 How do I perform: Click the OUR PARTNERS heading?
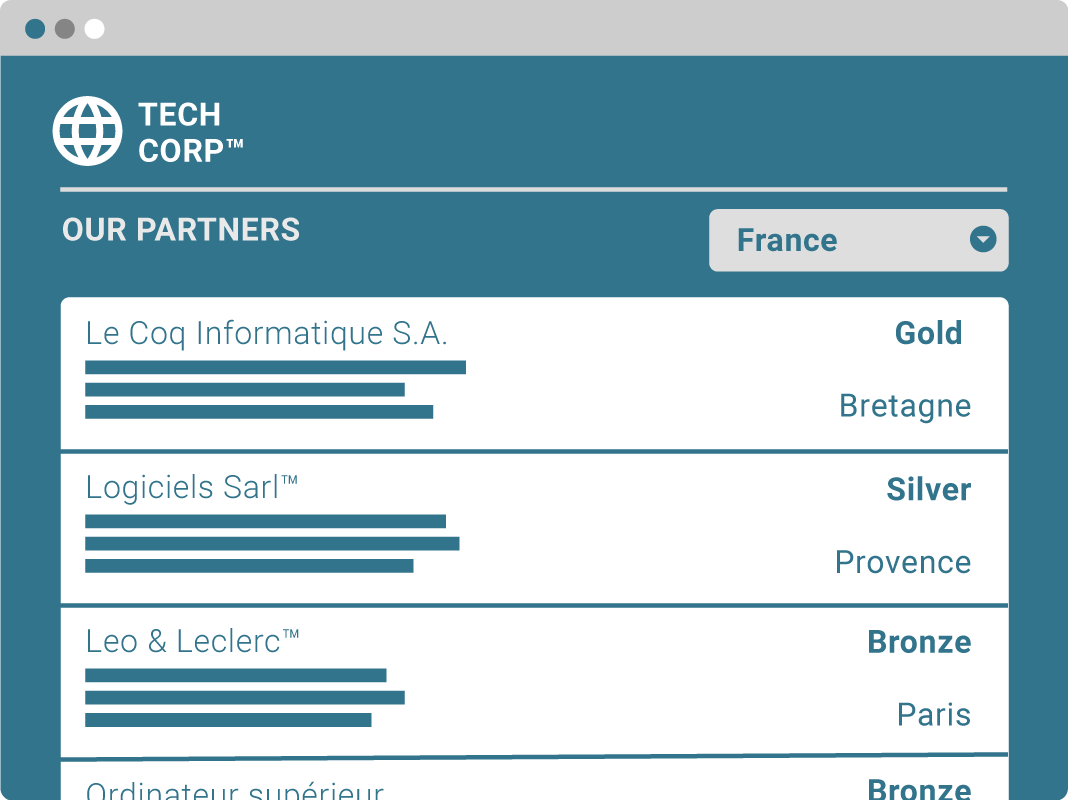(x=181, y=230)
